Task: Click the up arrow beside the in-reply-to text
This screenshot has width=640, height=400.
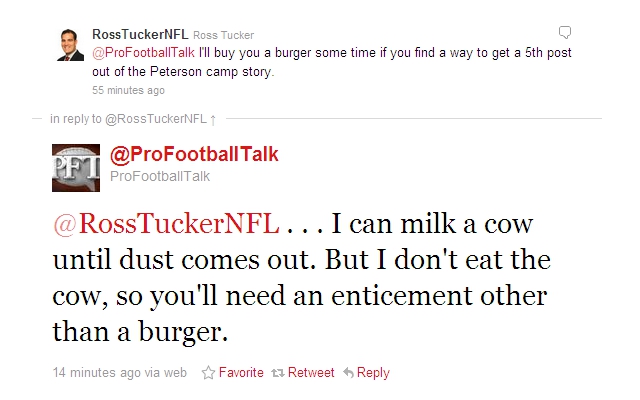Action: [x=214, y=119]
